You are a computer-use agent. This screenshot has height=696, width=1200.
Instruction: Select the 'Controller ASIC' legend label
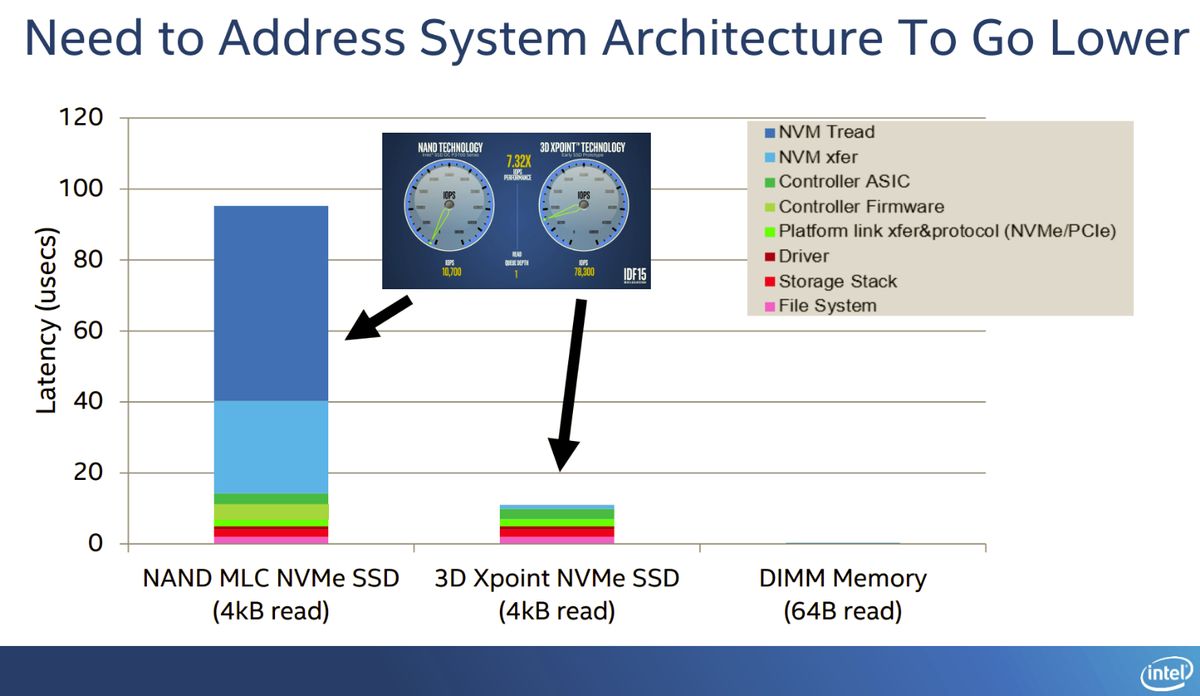(x=845, y=182)
